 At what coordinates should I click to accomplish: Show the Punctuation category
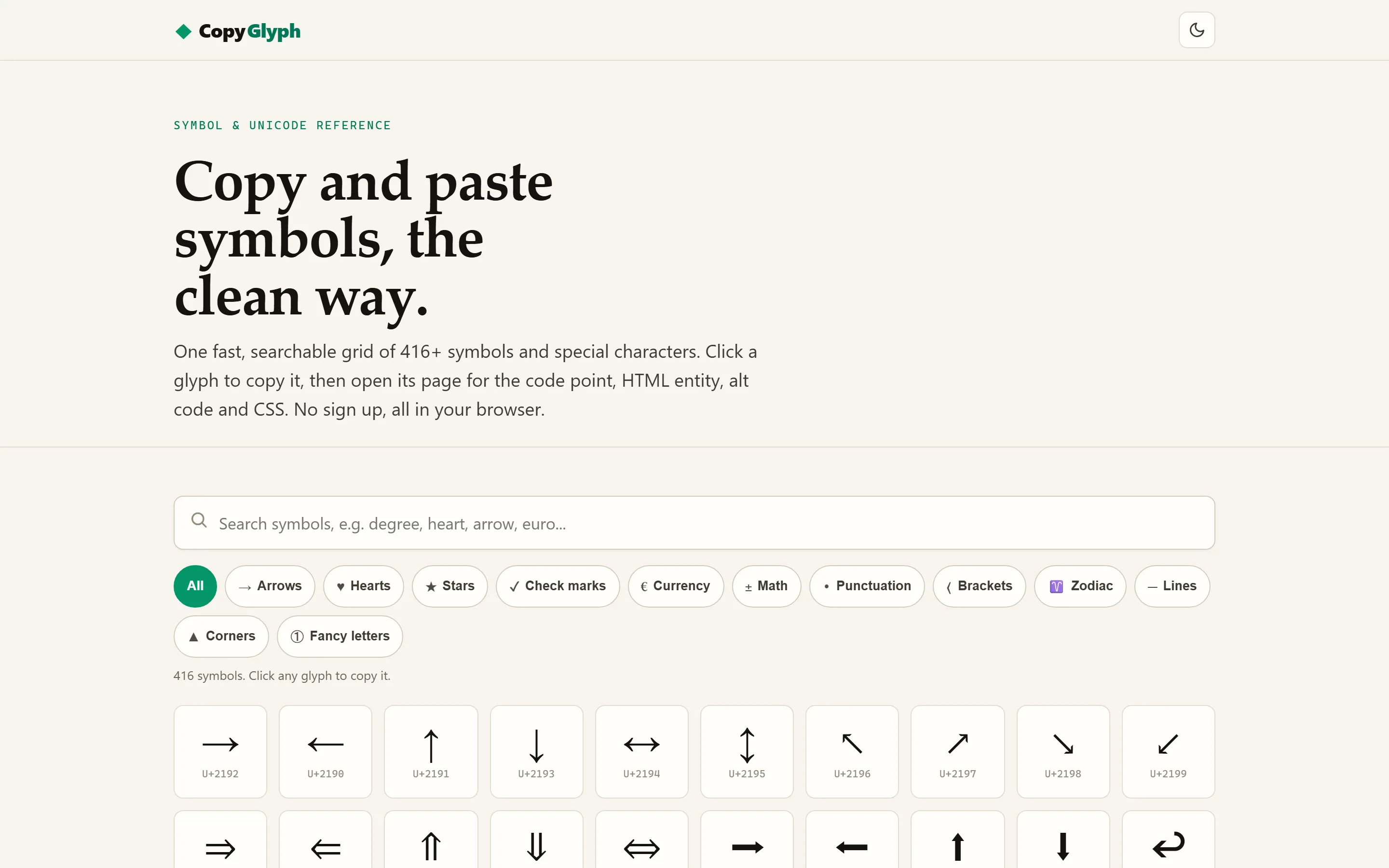867,585
